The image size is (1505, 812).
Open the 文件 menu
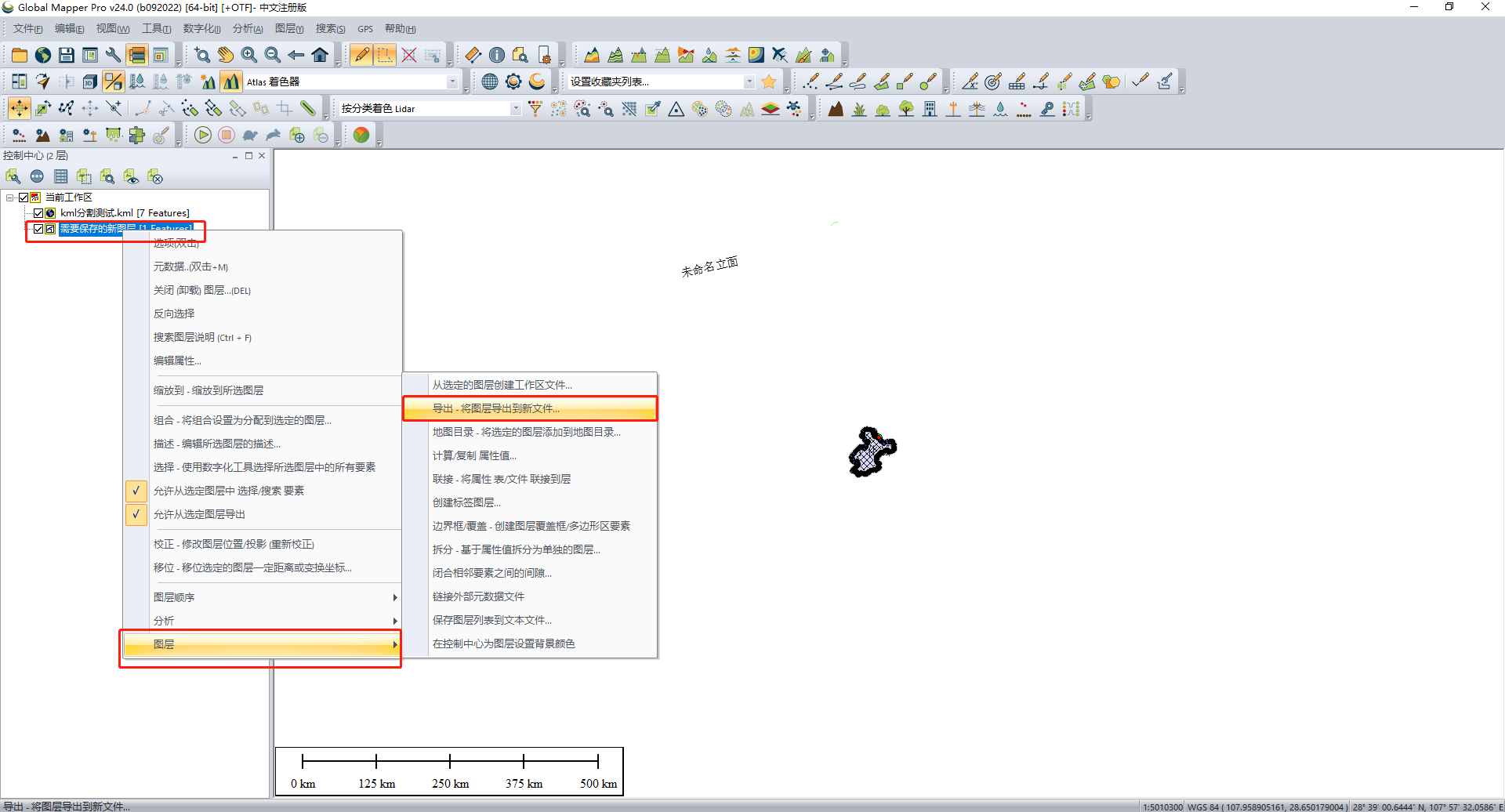[x=27, y=29]
